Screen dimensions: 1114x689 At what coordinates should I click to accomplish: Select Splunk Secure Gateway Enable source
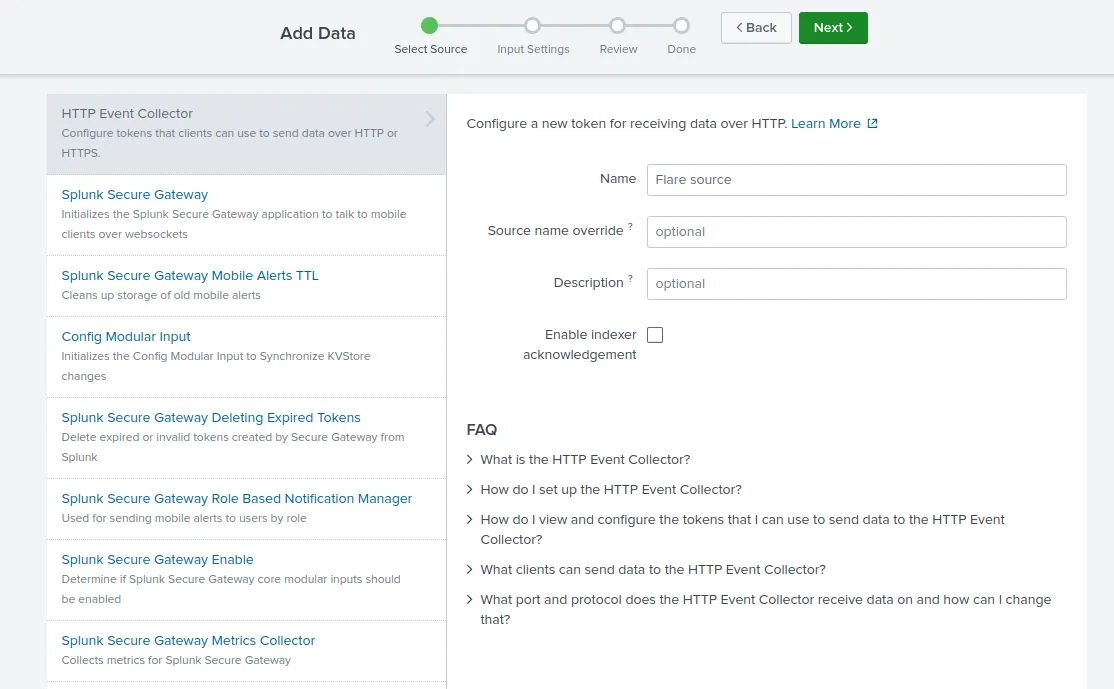(157, 560)
